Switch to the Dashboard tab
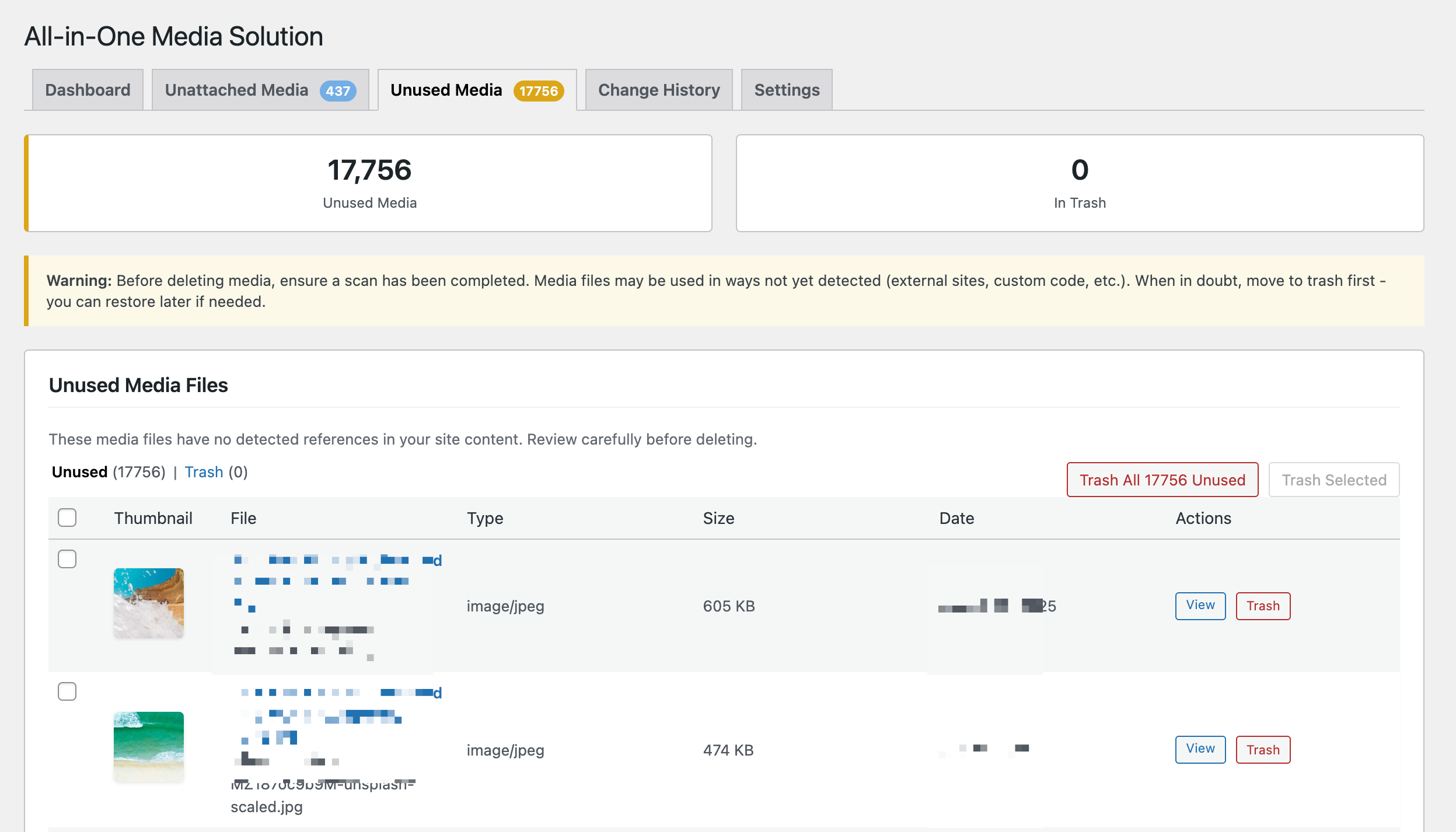Screen dimensions: 1456x832 click(87, 89)
